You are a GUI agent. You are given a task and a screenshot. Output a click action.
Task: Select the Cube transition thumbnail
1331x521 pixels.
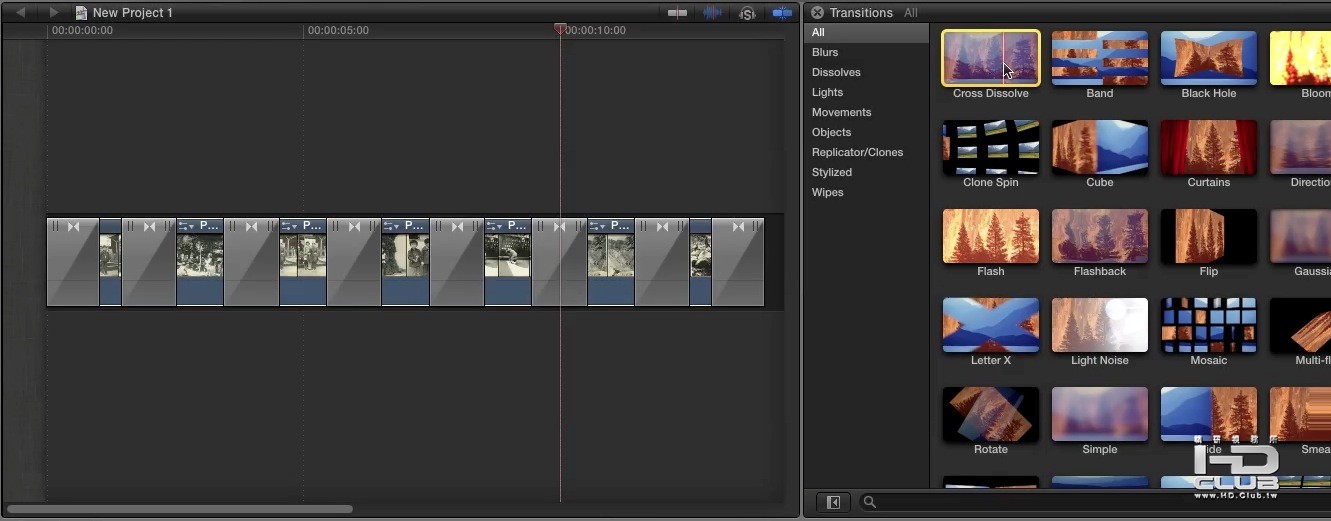click(x=1100, y=147)
